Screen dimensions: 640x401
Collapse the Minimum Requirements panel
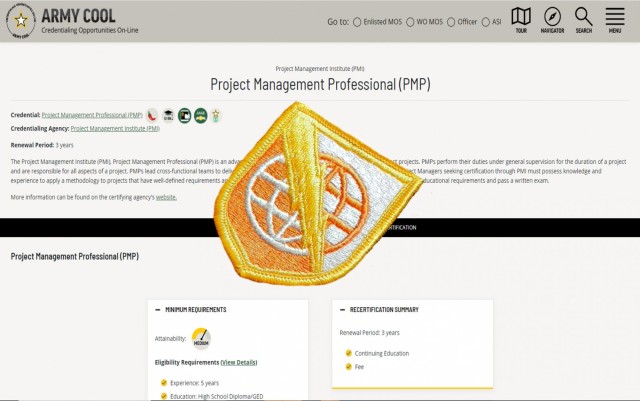pos(158,310)
